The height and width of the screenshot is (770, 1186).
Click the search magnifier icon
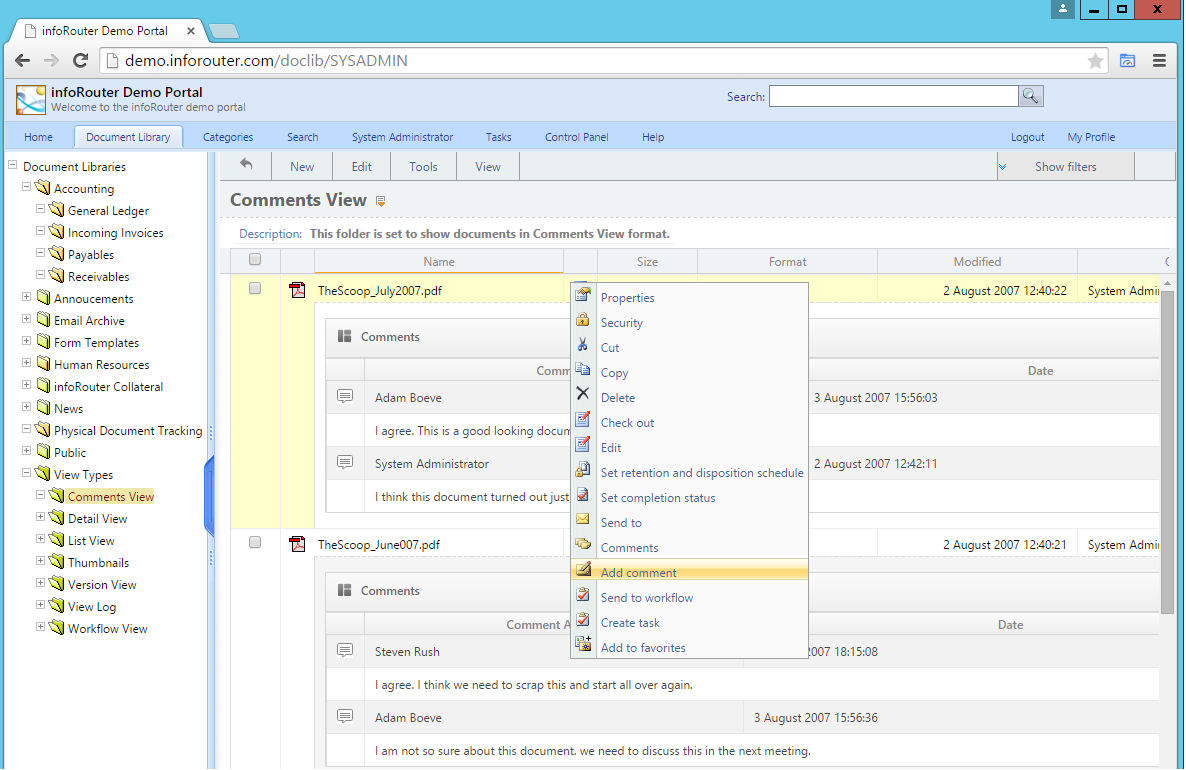click(x=1031, y=96)
